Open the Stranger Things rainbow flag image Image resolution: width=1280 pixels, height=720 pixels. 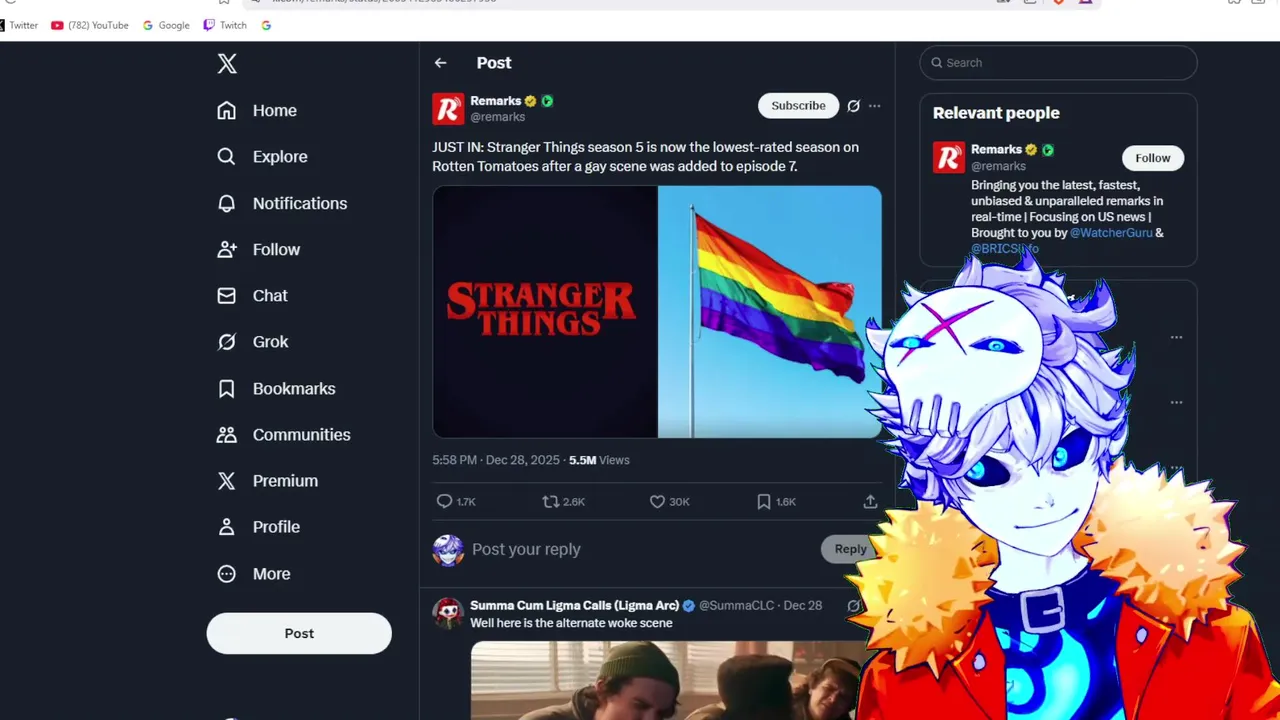click(657, 312)
